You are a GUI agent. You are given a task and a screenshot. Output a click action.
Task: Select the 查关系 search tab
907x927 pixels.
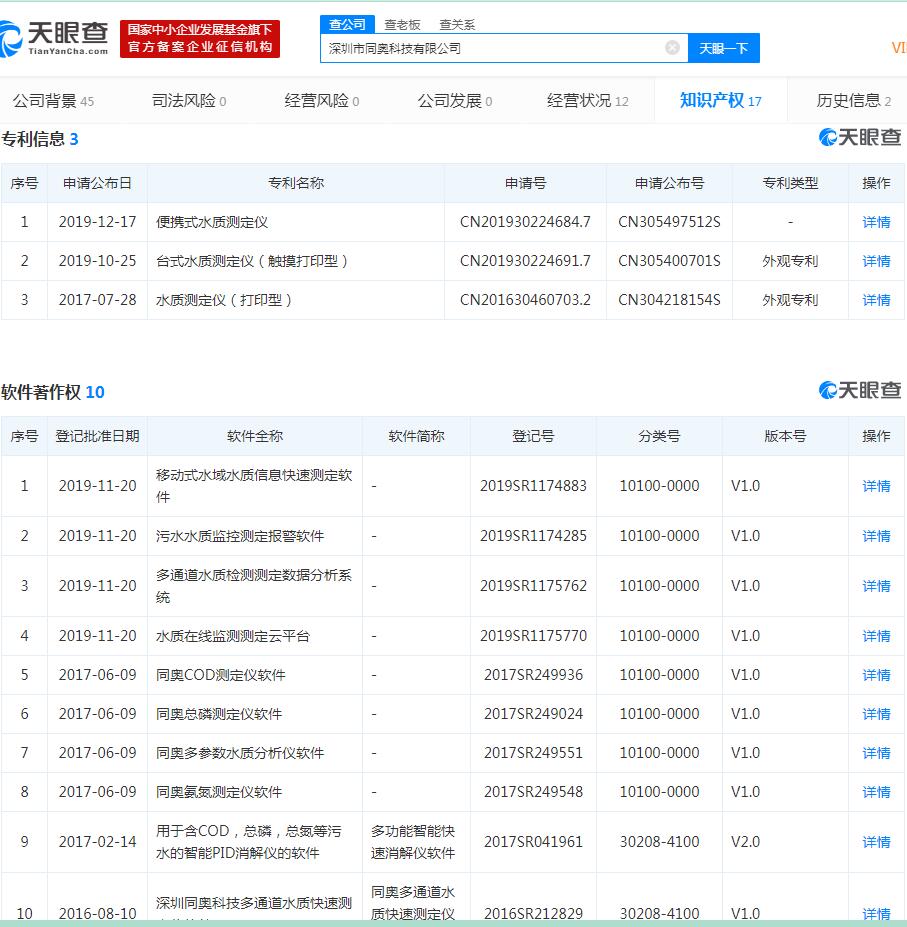point(457,25)
